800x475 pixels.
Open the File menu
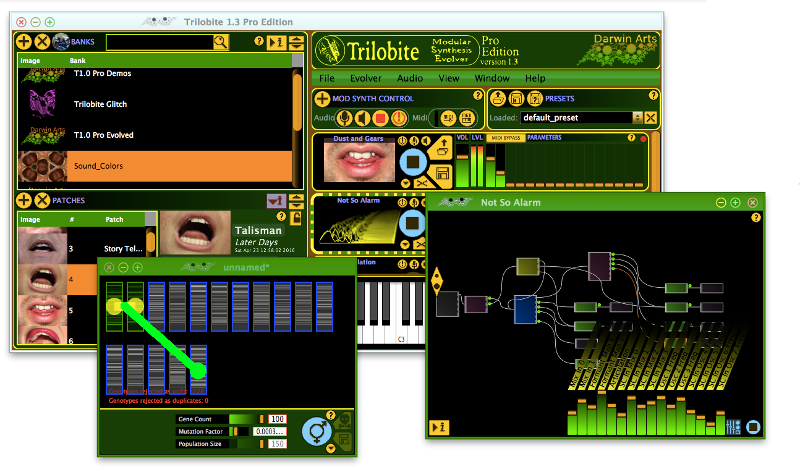(x=327, y=79)
